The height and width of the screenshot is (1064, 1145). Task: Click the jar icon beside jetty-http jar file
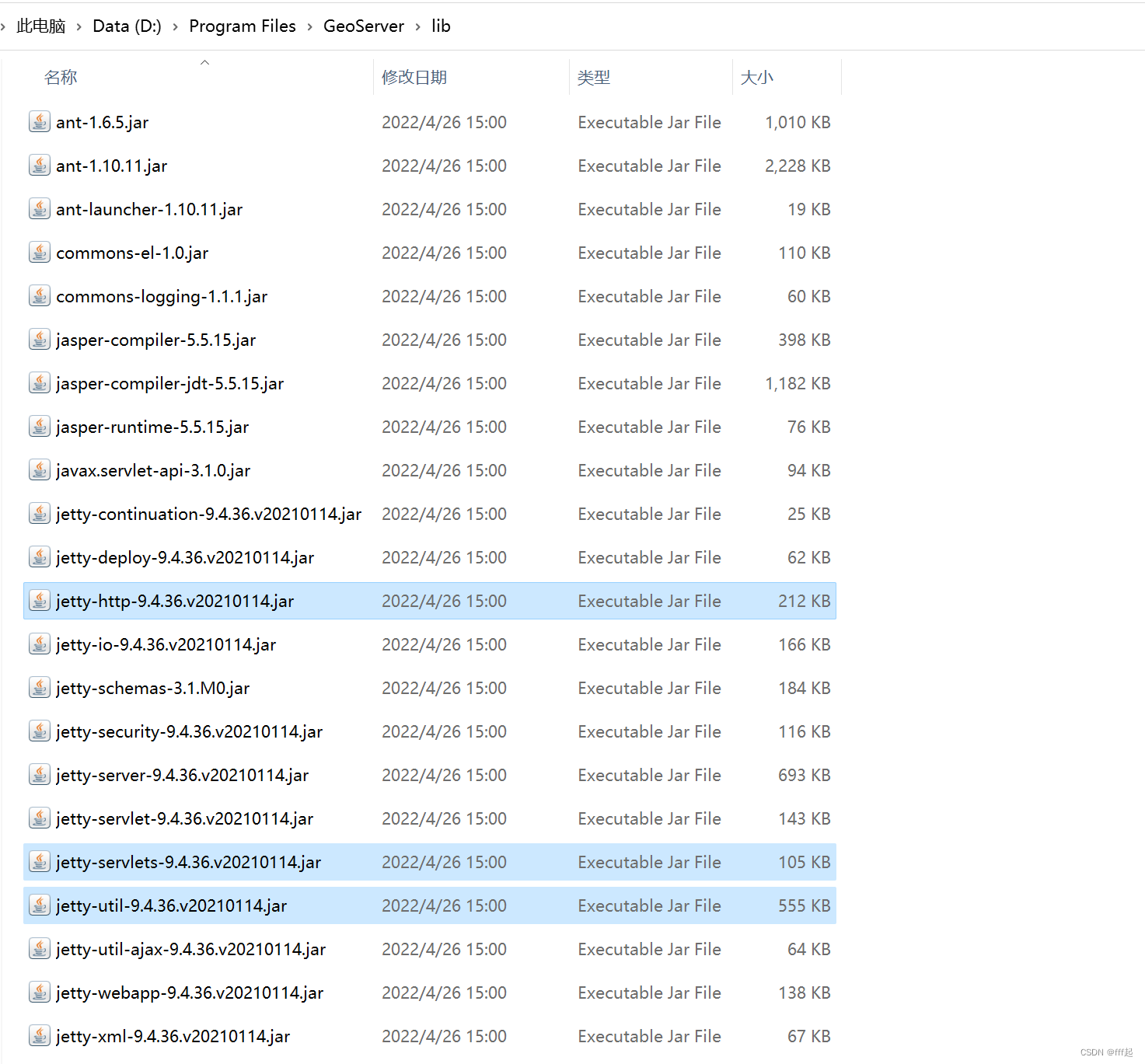pos(39,601)
